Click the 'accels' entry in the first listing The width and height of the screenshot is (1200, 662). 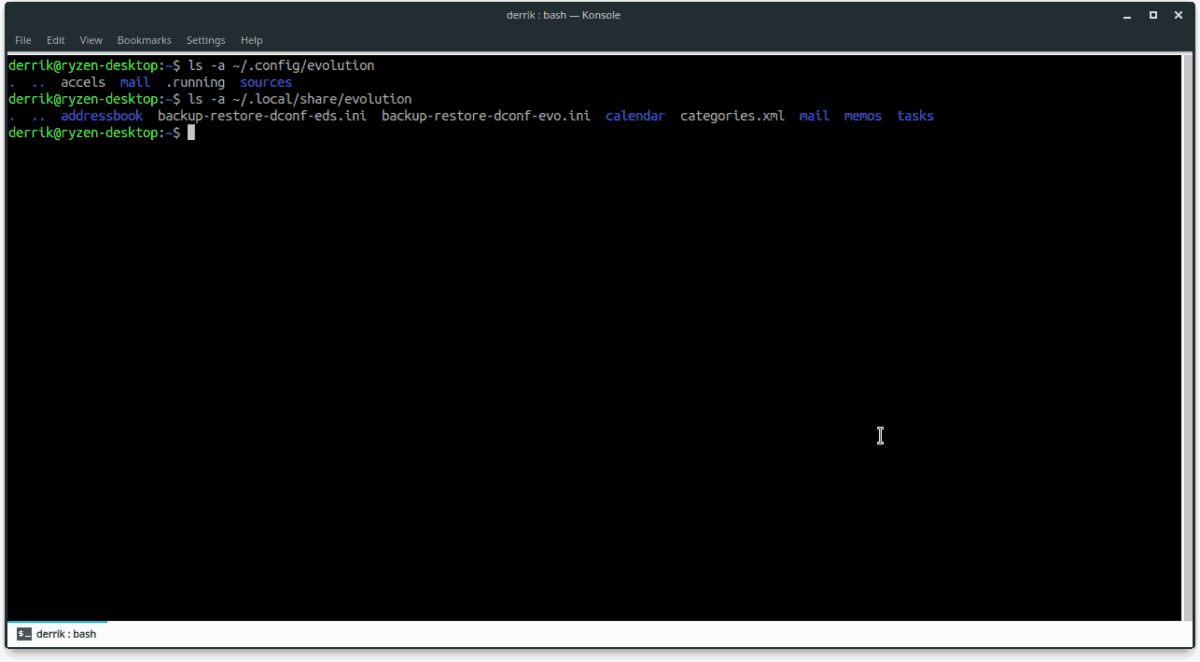(82, 82)
